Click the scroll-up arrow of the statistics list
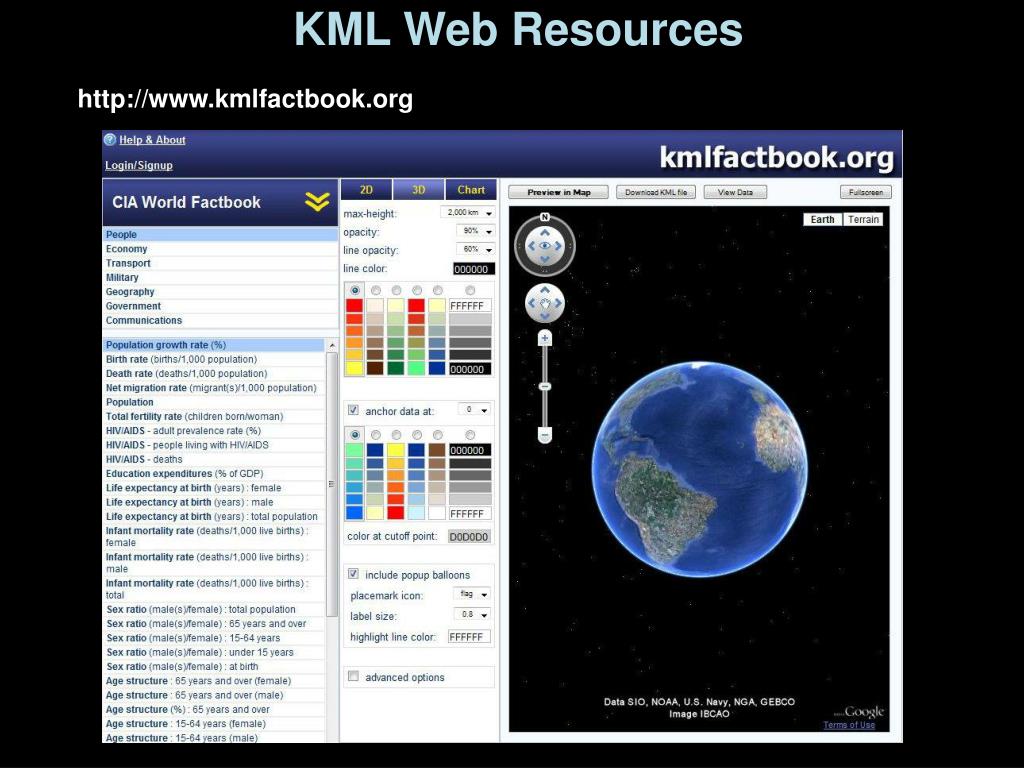Viewport: 1024px width, 768px height. pyautogui.click(x=332, y=345)
